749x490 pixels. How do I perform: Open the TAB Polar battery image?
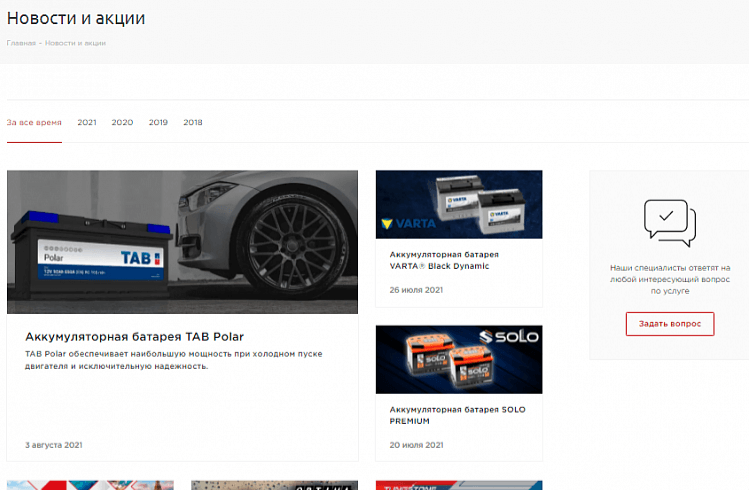(182, 242)
